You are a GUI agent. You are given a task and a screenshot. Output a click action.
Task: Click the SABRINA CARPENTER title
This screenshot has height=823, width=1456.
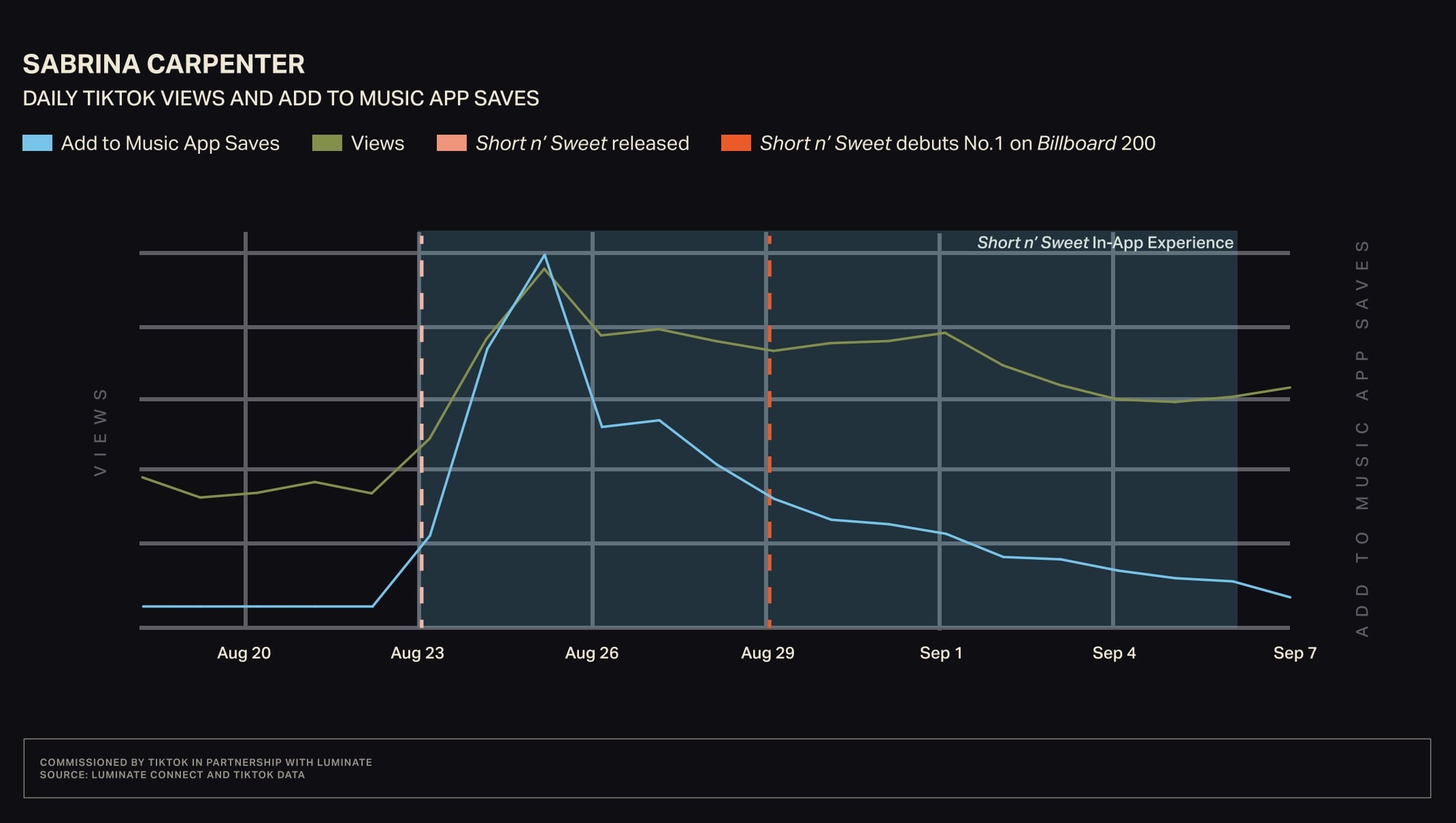[x=163, y=65]
